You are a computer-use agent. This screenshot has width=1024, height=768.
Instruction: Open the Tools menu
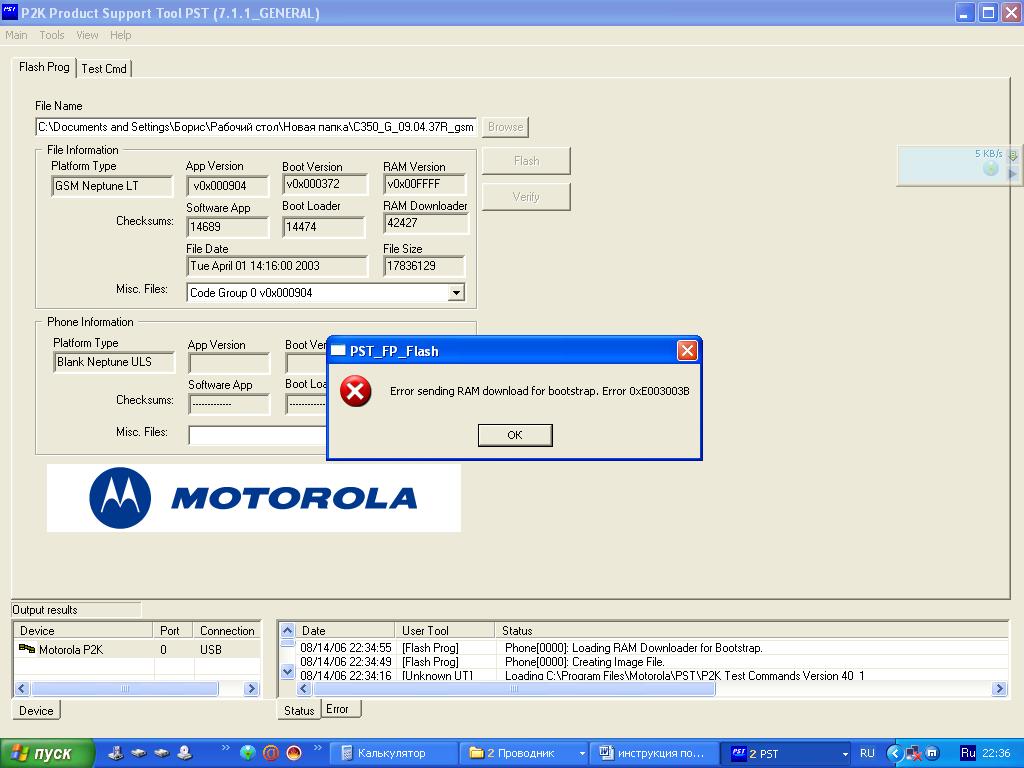[x=52, y=35]
